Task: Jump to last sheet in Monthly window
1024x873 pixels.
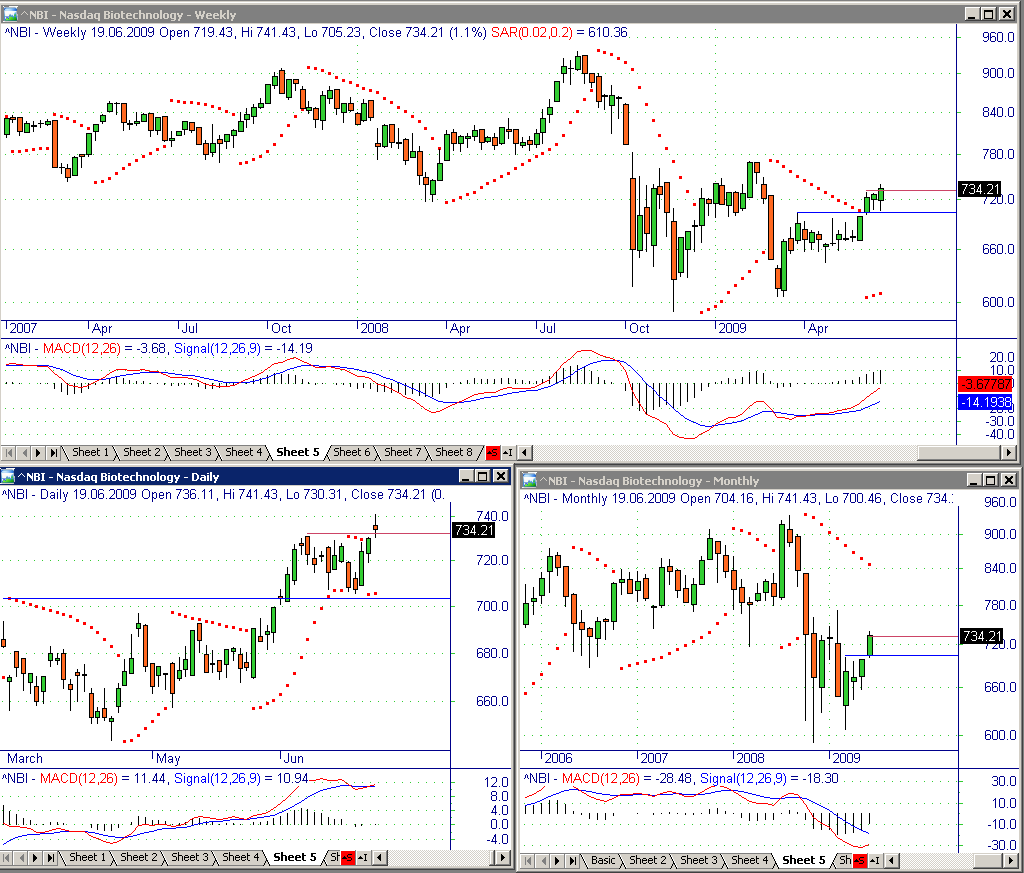Action: (x=573, y=861)
